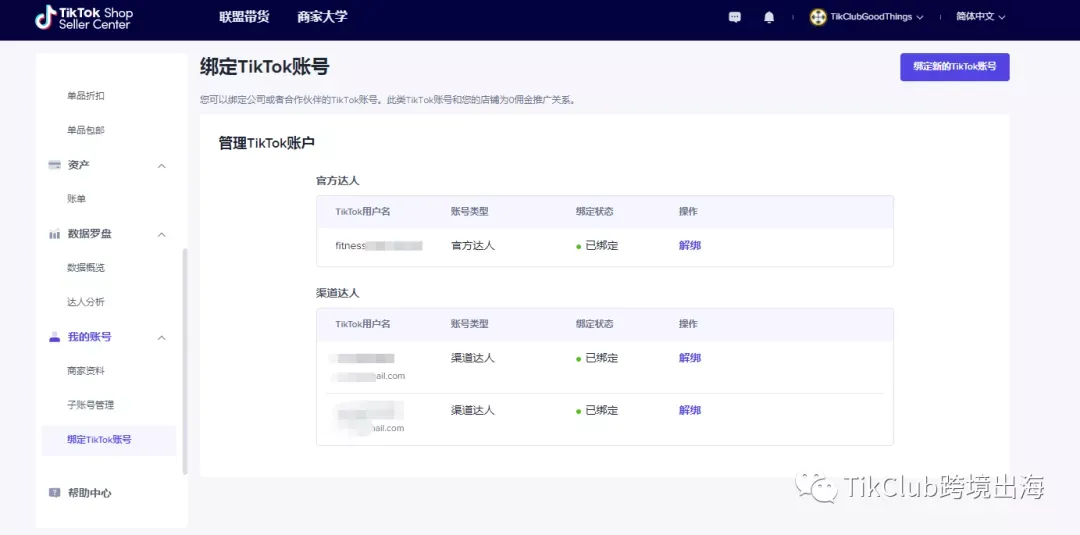
Task: Click the TikClubGoodThings account avatar
Action: [x=818, y=17]
